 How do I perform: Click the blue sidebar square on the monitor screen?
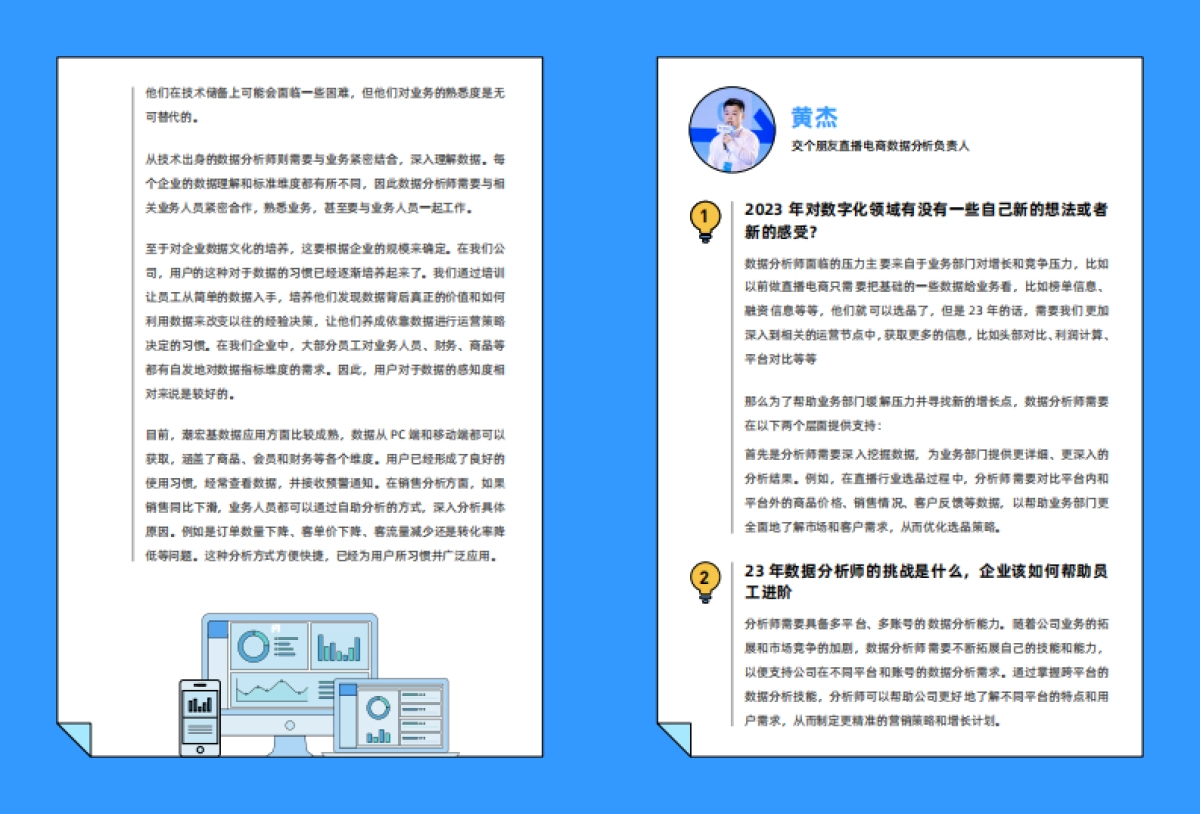(x=216, y=630)
